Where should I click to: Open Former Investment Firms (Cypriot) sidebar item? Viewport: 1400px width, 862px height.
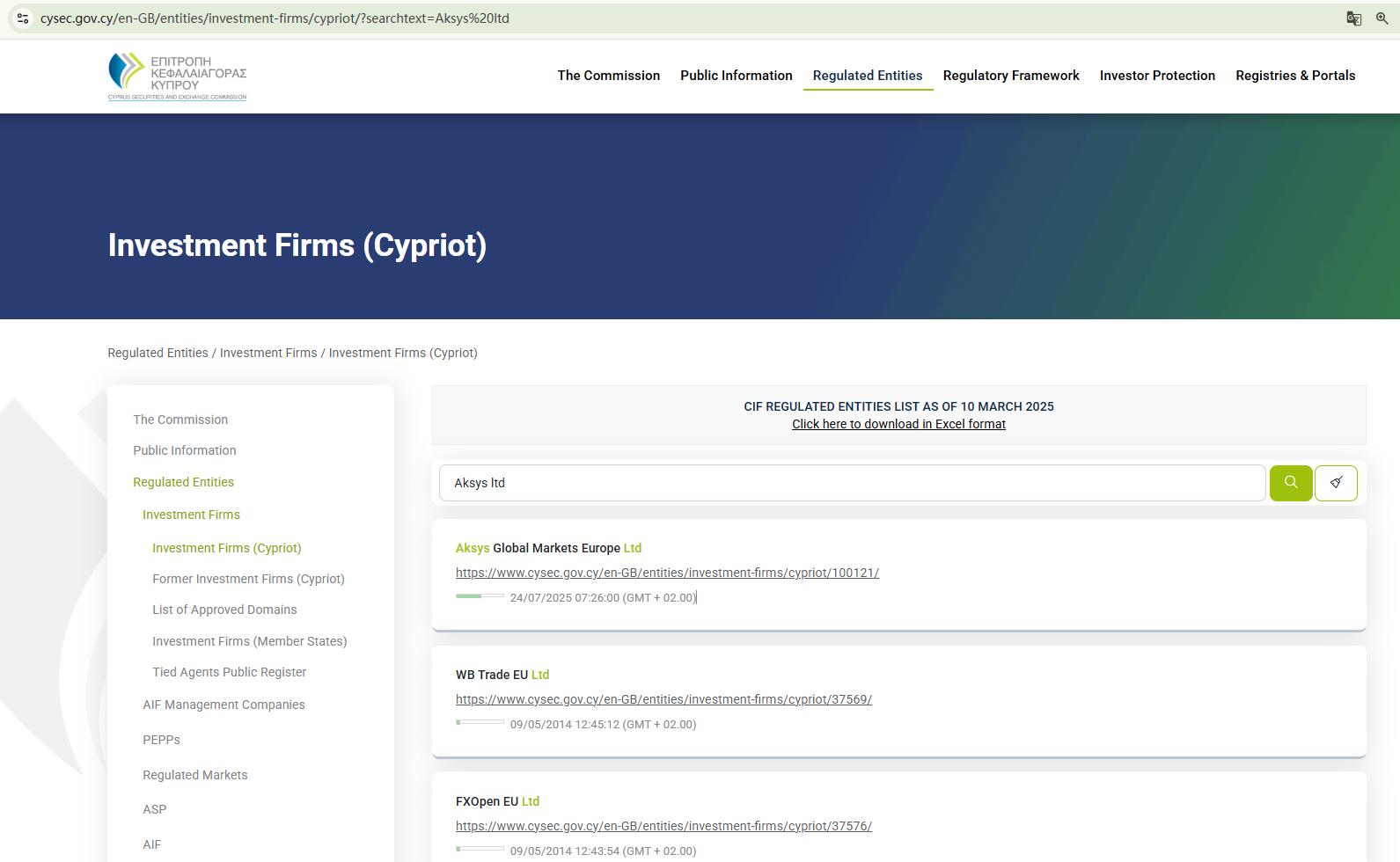tap(248, 579)
